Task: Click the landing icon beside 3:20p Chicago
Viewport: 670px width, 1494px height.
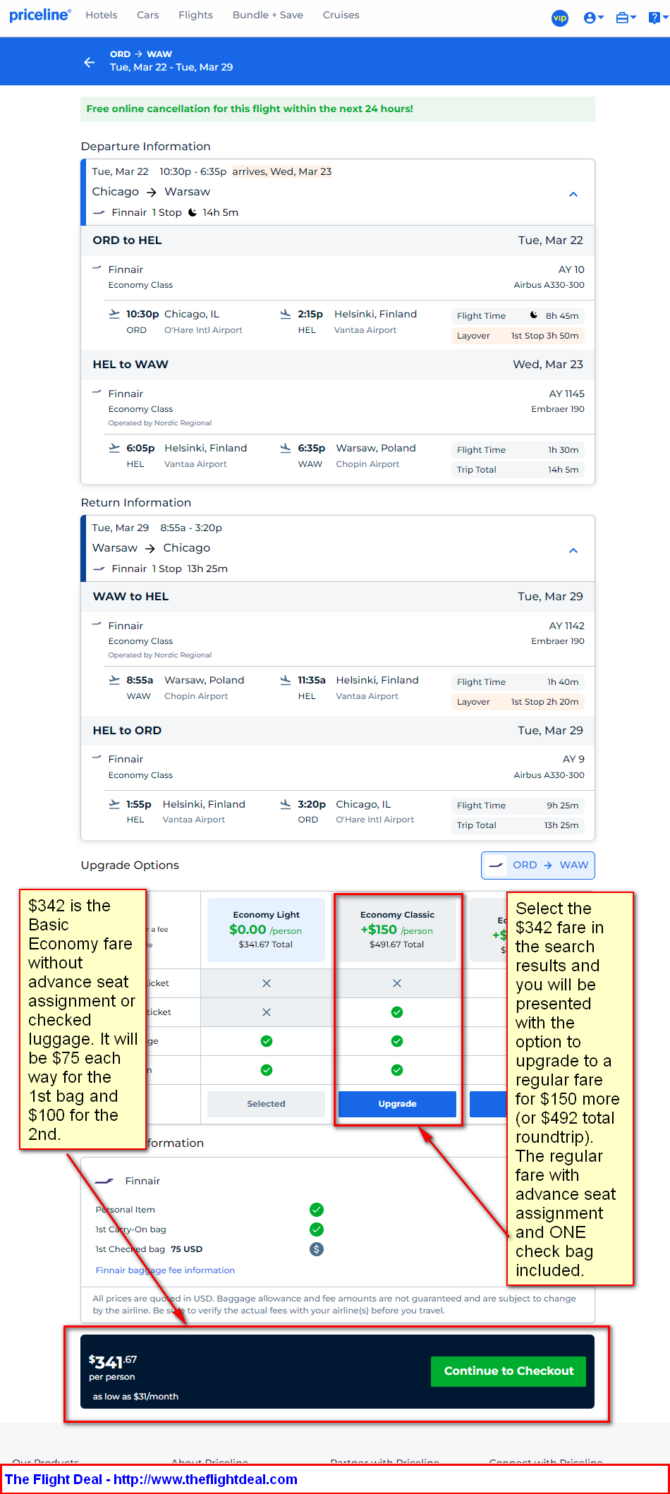Action: point(286,804)
